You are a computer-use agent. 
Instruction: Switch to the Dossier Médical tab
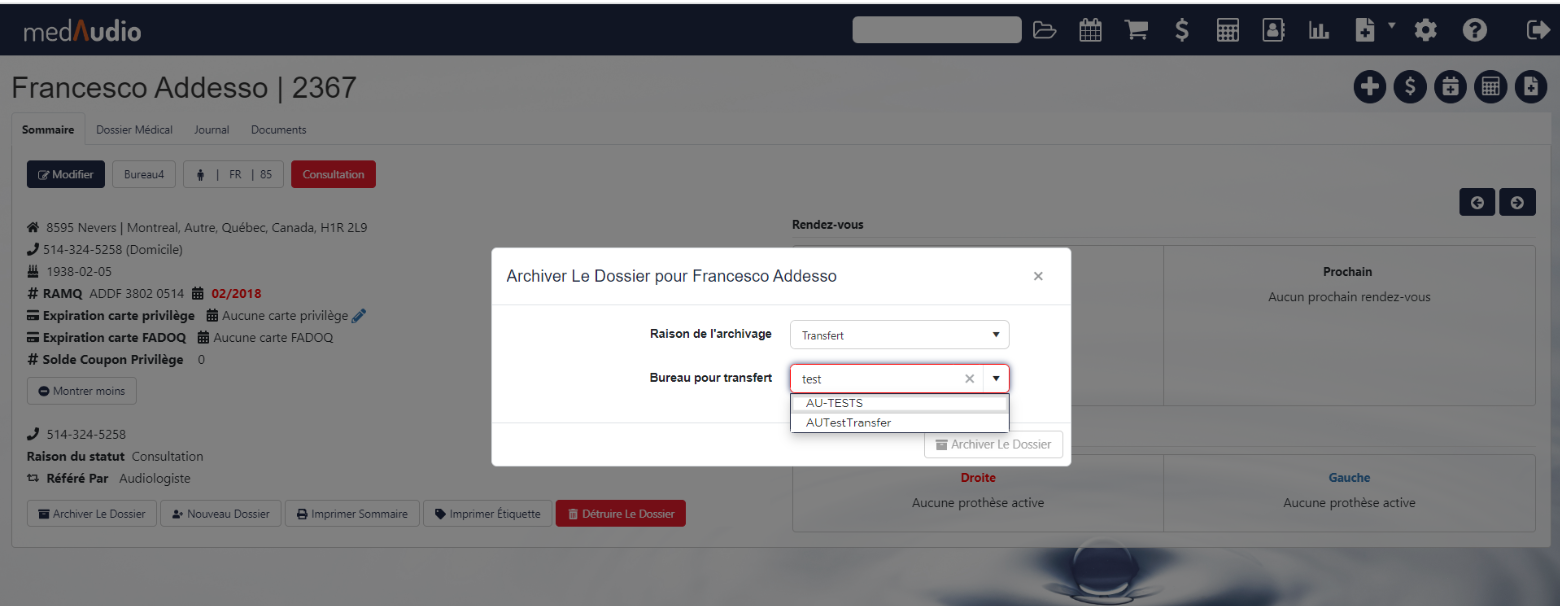click(x=134, y=130)
